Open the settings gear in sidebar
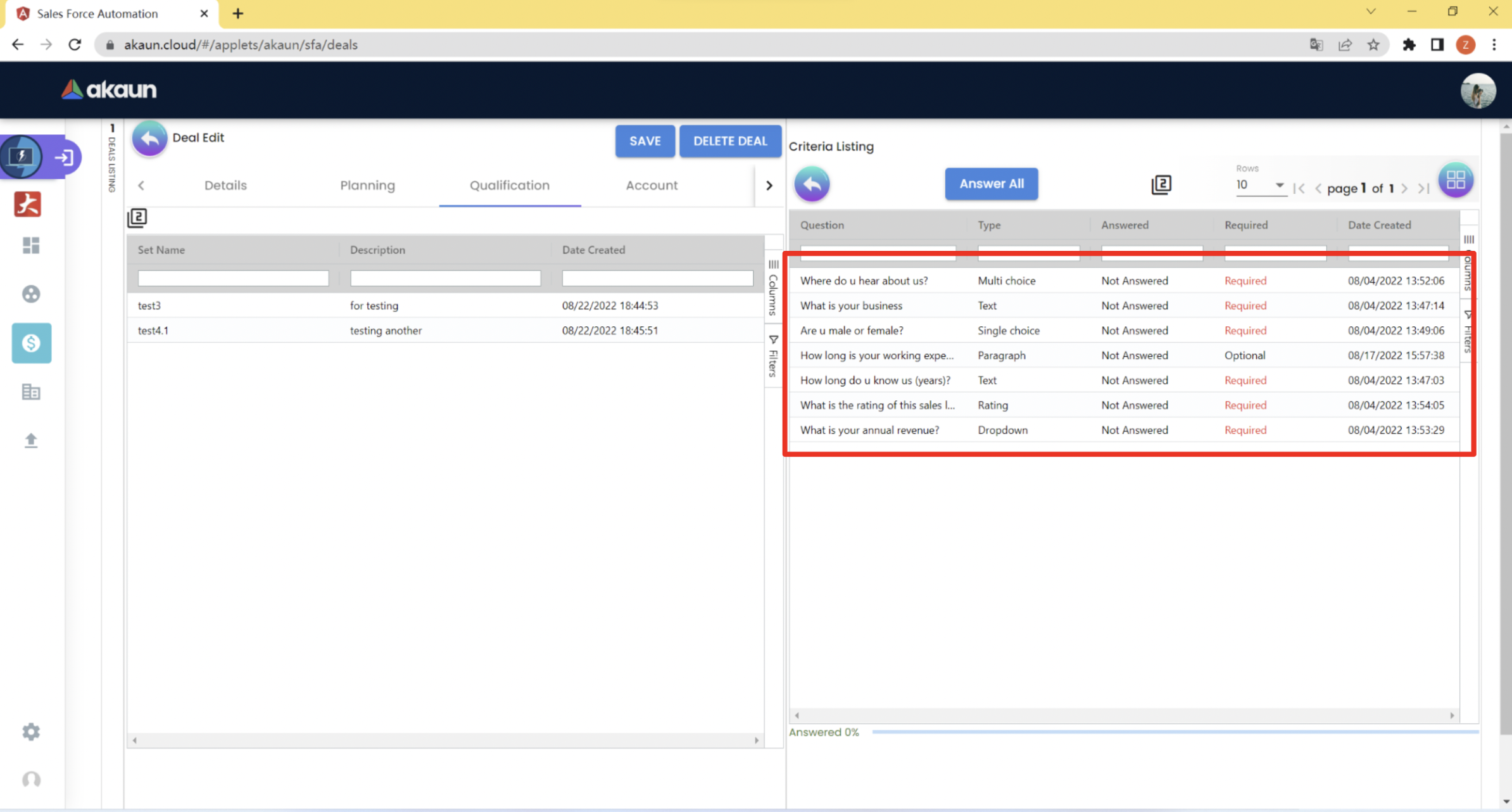Screen dimensions: 1512x812 pos(31,732)
